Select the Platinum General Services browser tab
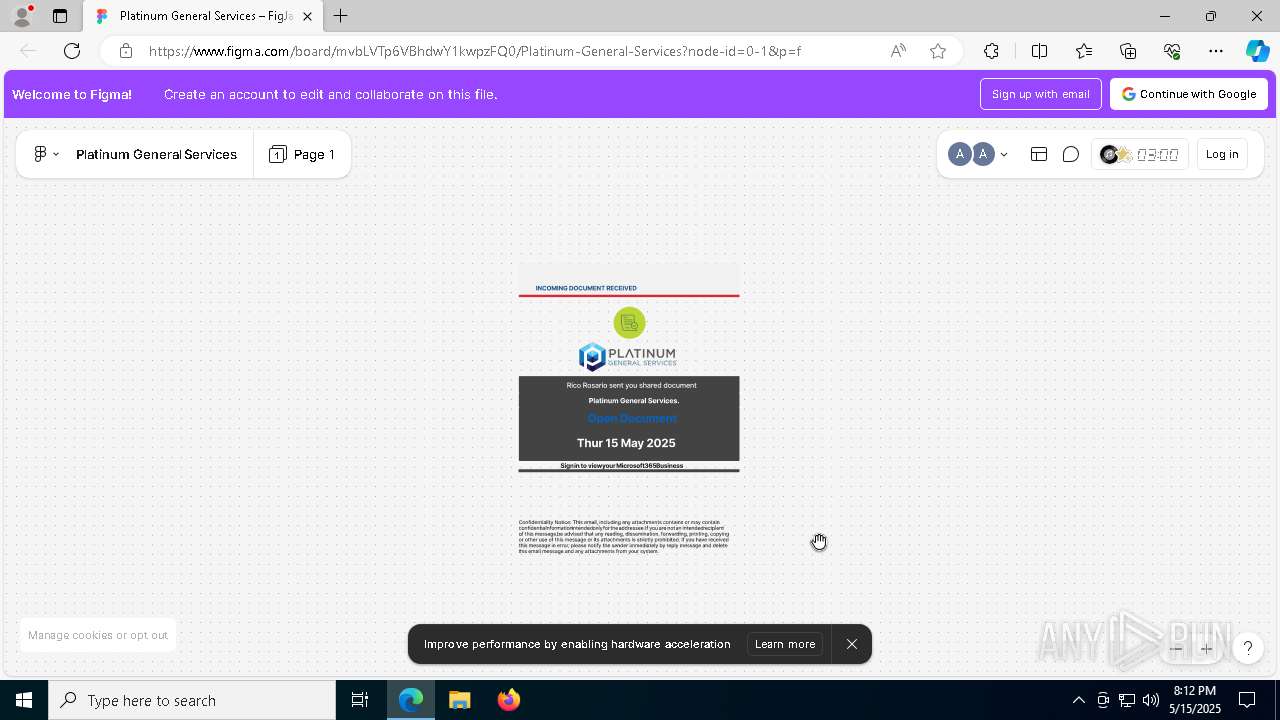 [x=204, y=16]
